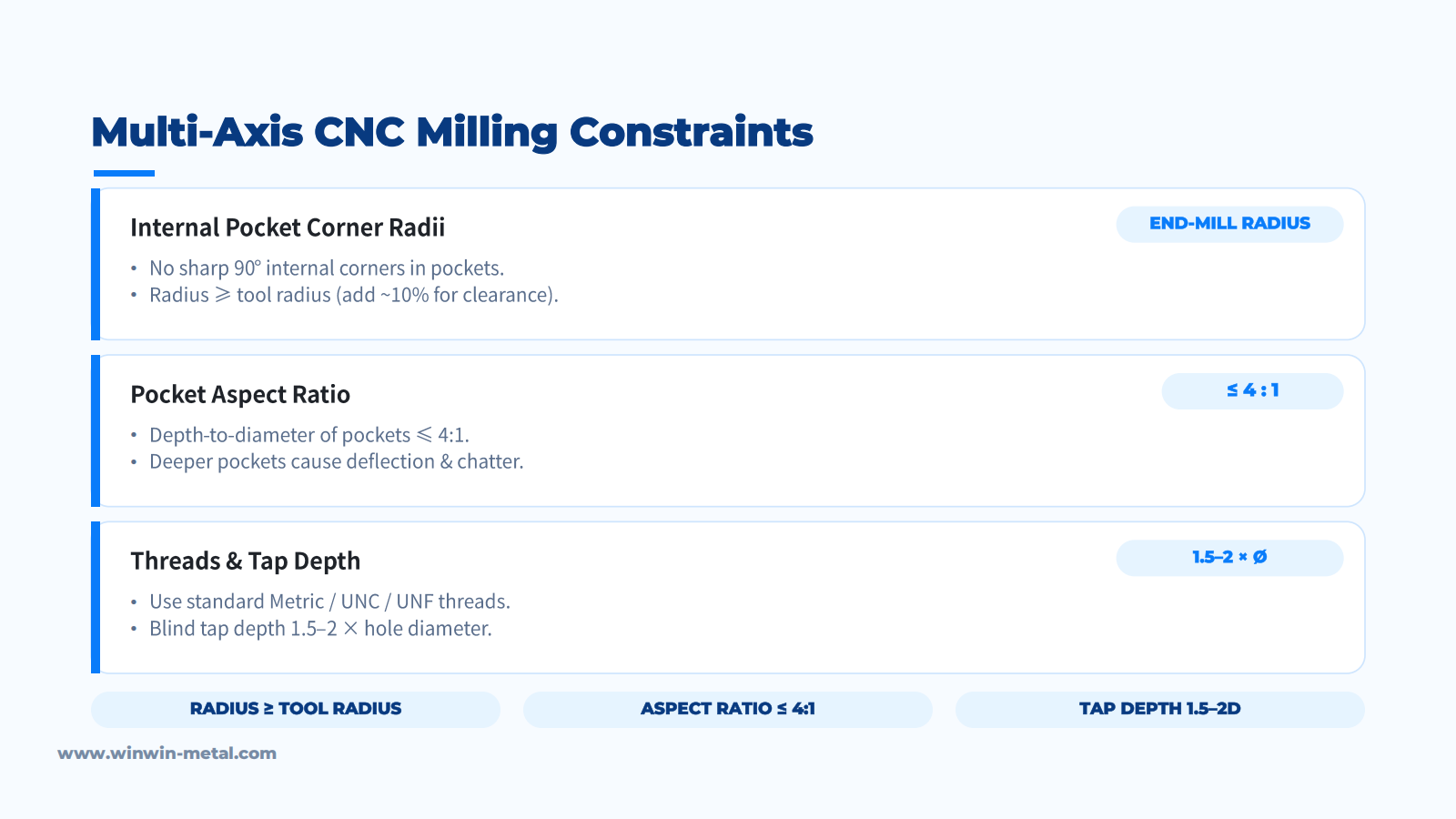Click the RADIUS ≥ TOOL RADIUS pill
1456x819 pixels.
point(296,709)
